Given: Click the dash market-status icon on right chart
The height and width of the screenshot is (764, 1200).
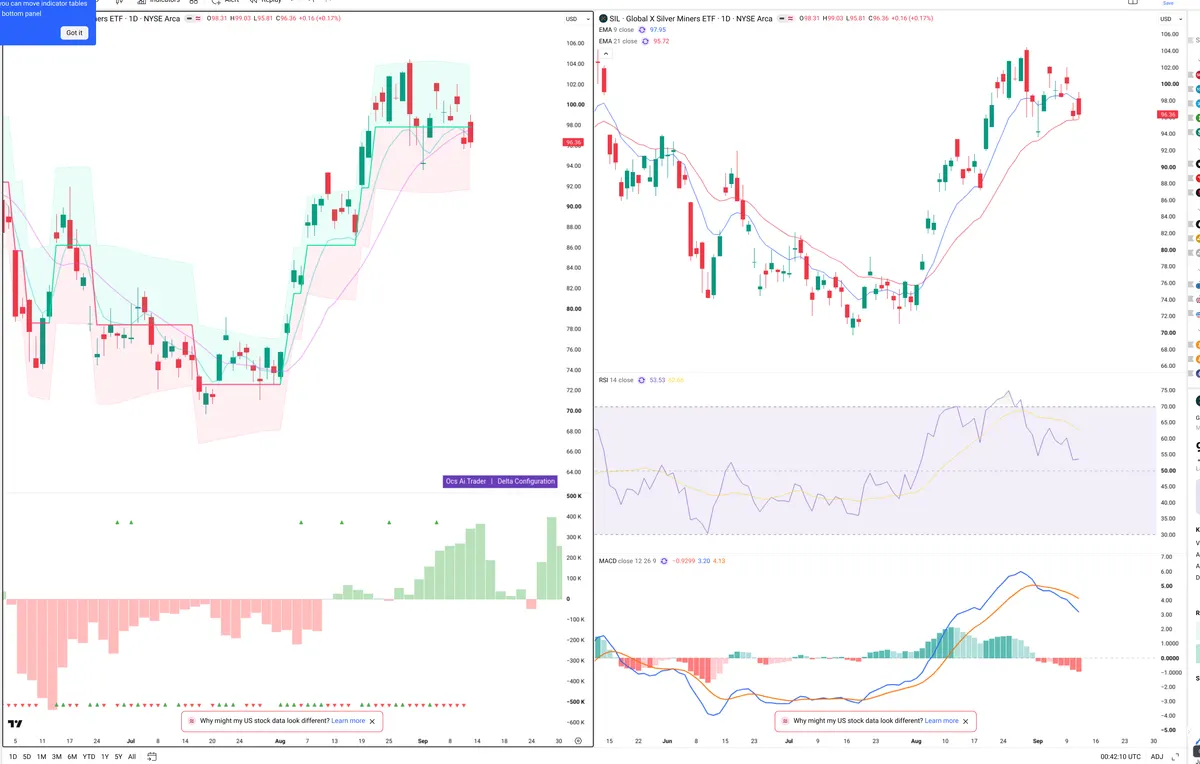Looking at the screenshot, I should click(x=782, y=19).
